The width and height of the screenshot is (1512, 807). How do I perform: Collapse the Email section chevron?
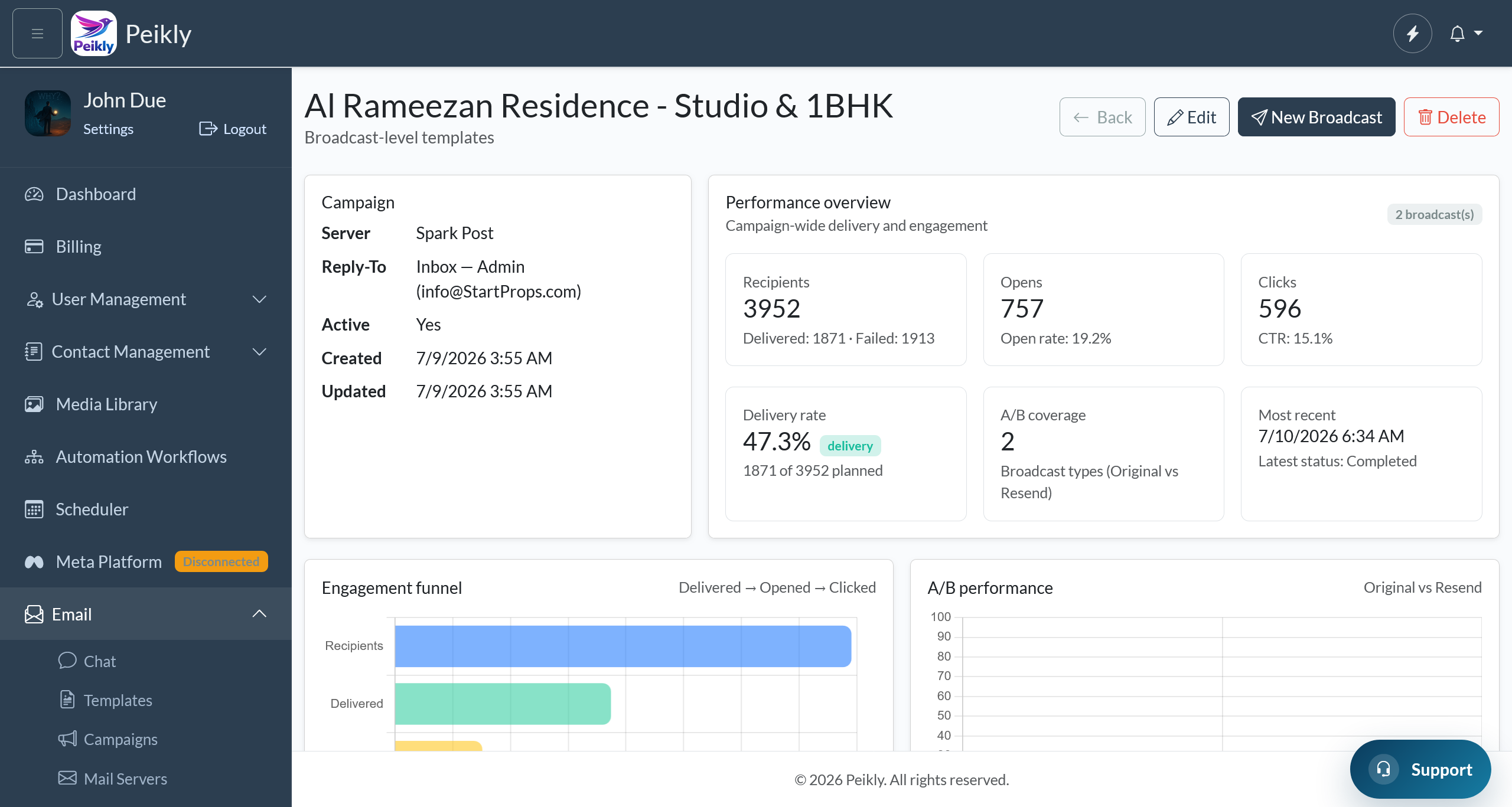pyautogui.click(x=259, y=614)
